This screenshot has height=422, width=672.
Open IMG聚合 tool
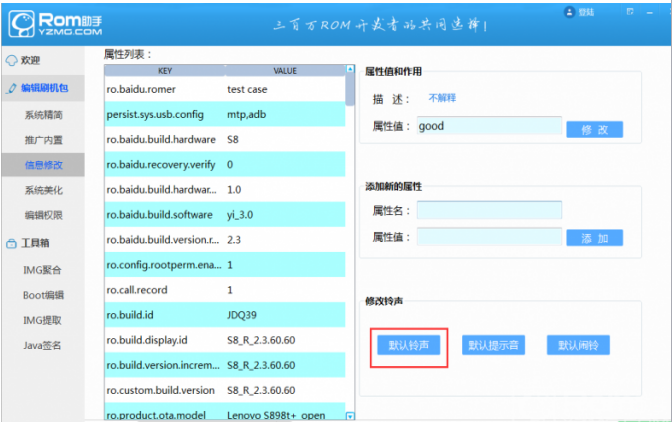pyautogui.click(x=42, y=270)
